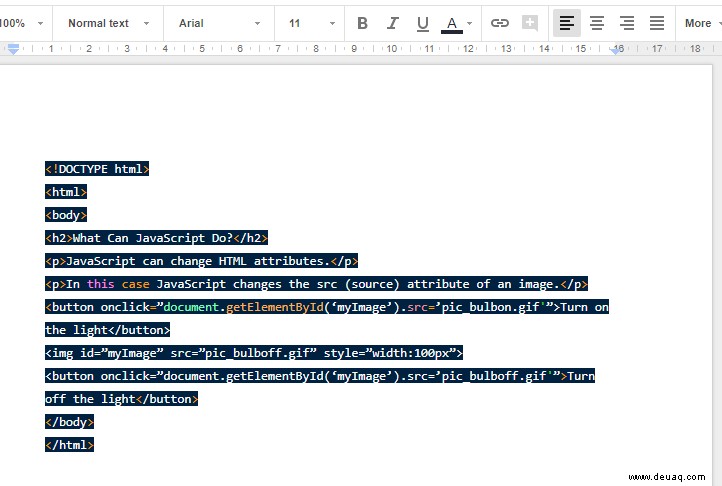The width and height of the screenshot is (722, 486).
Task: Open the zoom percentage dropdown
Action: click(22, 23)
